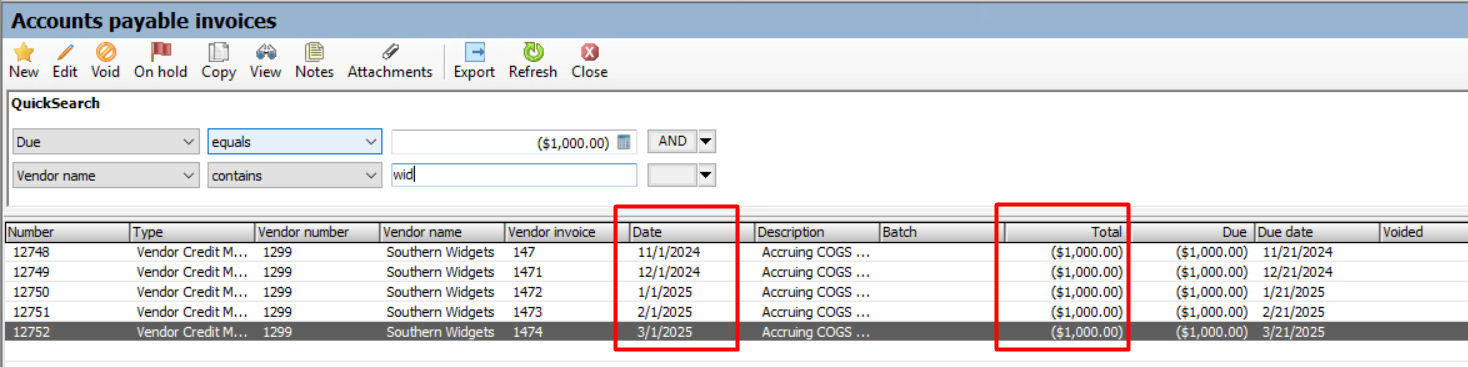
Task: Click due date 12/21/2024 cell
Action: [1317, 272]
